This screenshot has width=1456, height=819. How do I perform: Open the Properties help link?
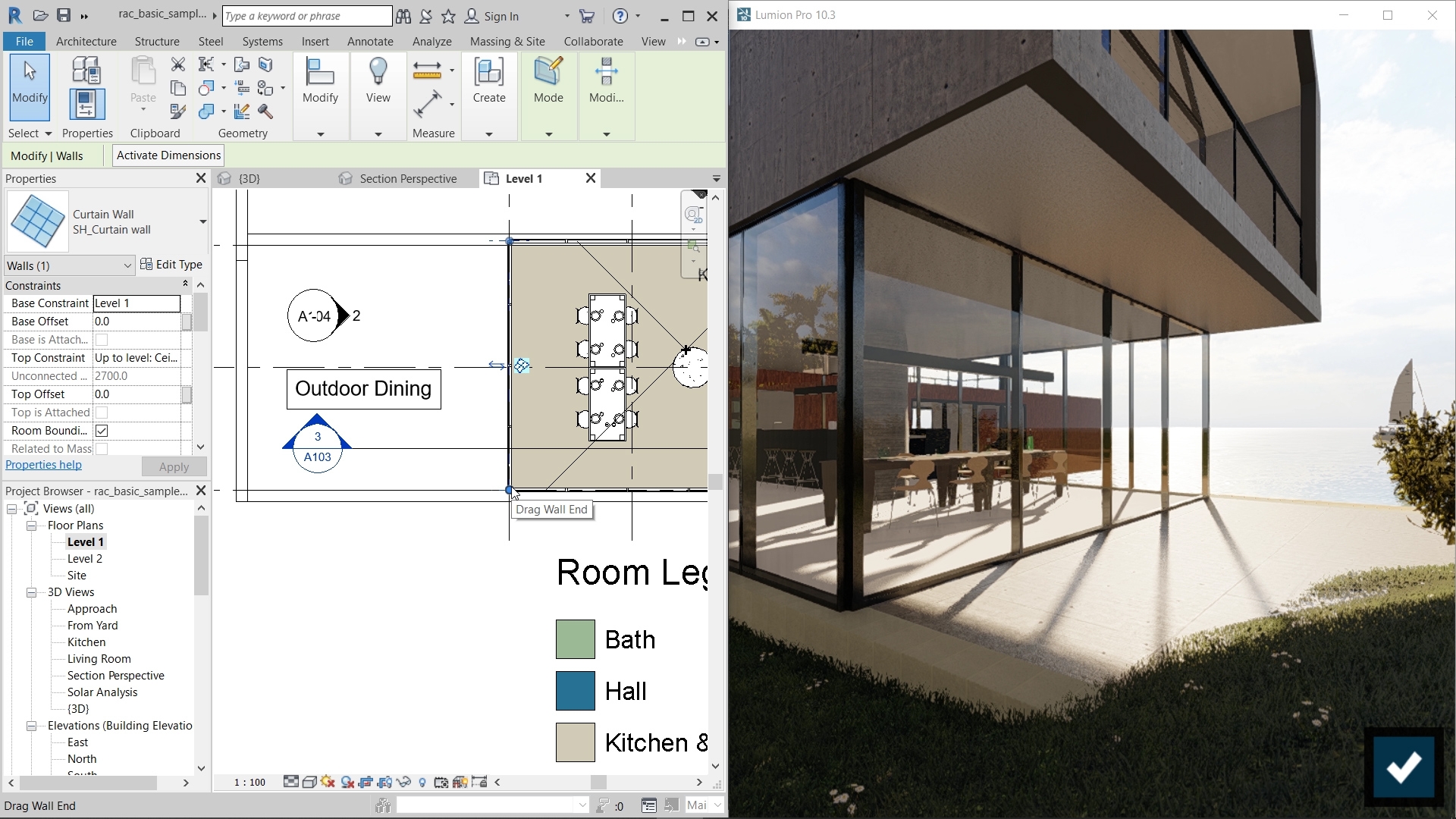pos(43,464)
